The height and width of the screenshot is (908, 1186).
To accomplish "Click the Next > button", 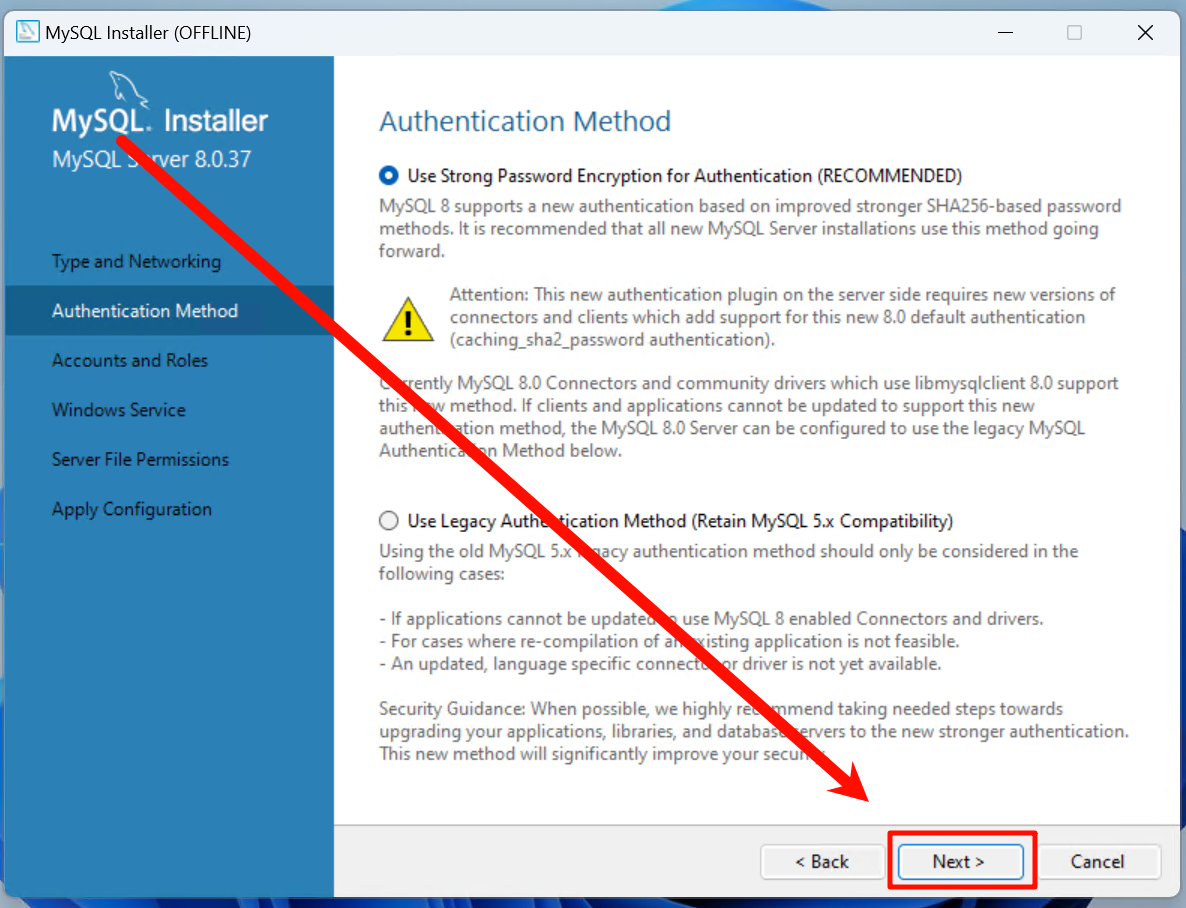I will tap(960, 861).
